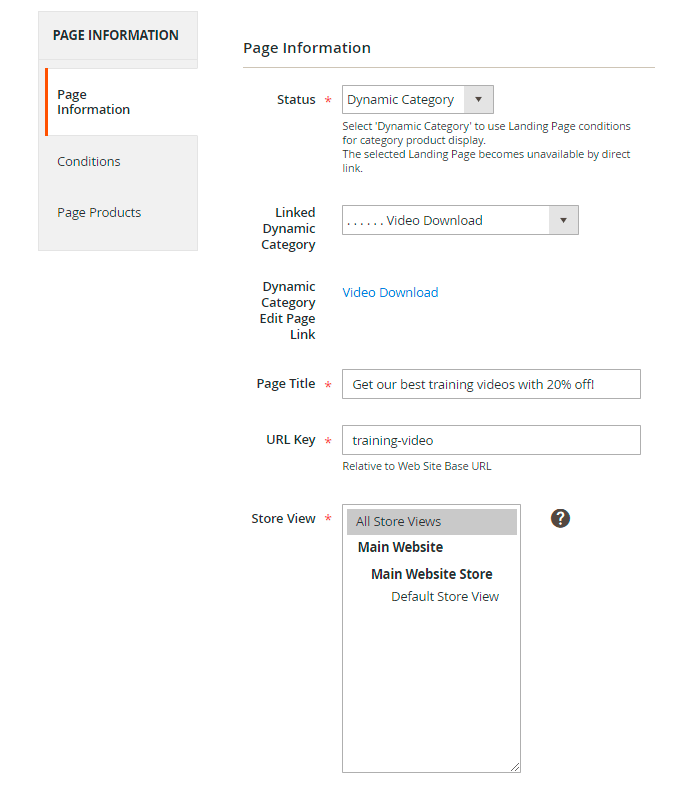Expand the Linked Dynamic Category dropdown
The height and width of the screenshot is (789, 685).
[x=460, y=220]
